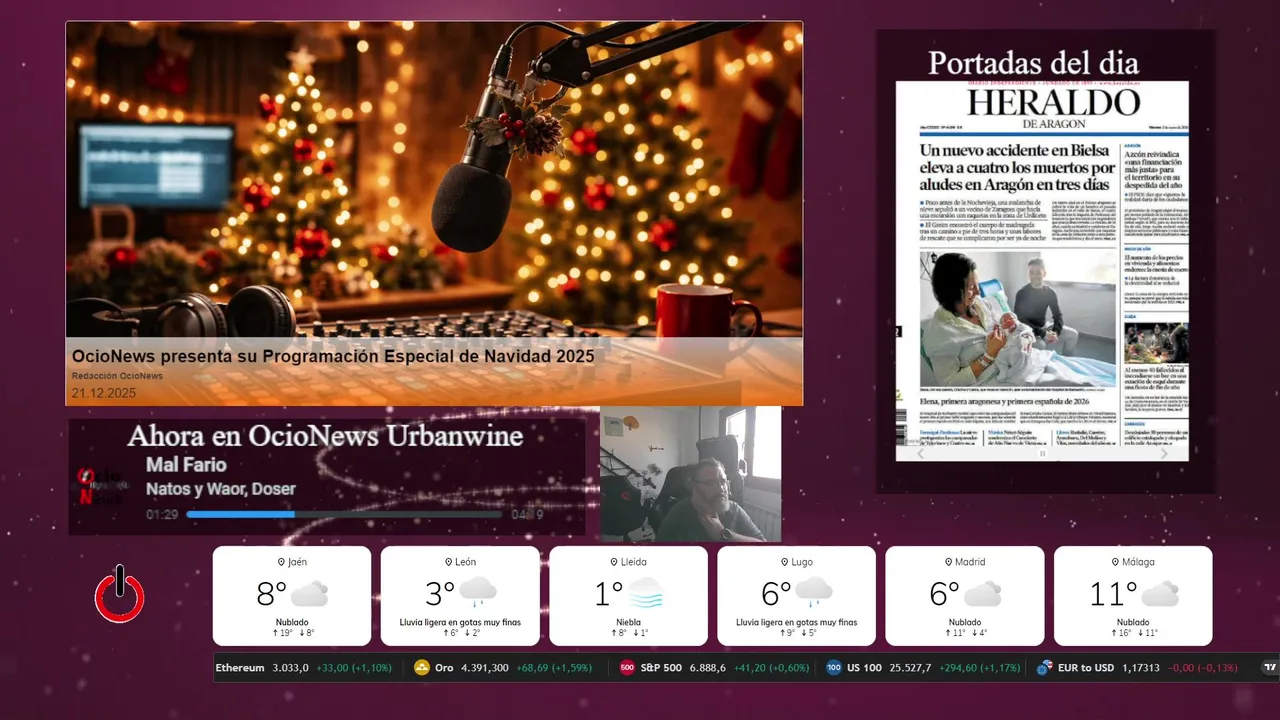Click the fog icon on the Lleida card
The width and height of the screenshot is (1280, 720).
click(644, 593)
